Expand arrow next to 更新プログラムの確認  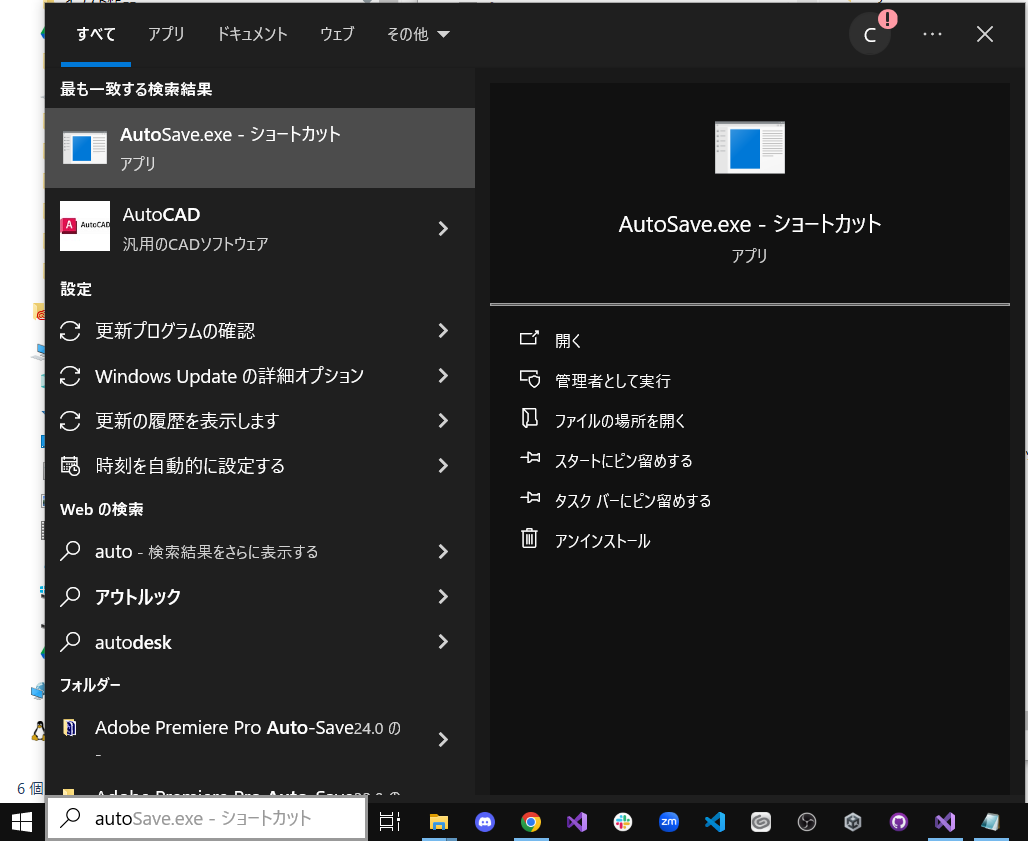click(x=443, y=331)
